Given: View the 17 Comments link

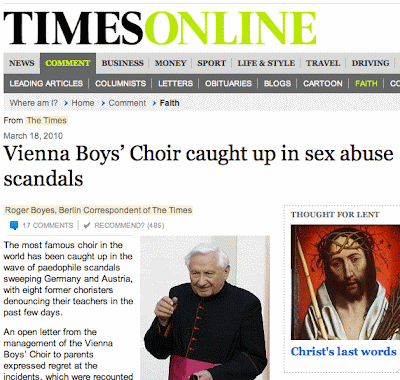Looking at the screenshot, I should point(48,226).
